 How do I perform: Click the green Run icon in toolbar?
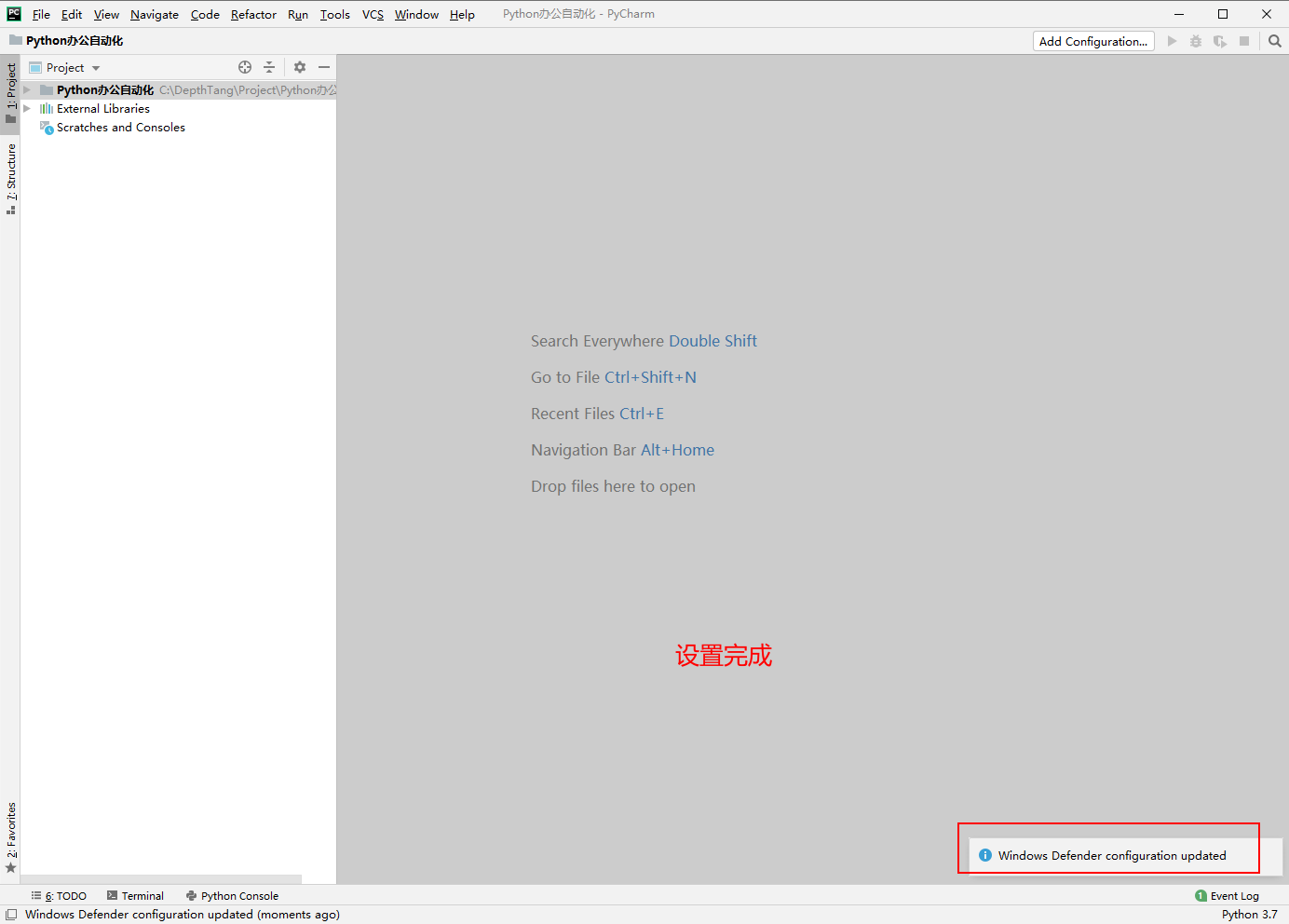tap(1172, 41)
